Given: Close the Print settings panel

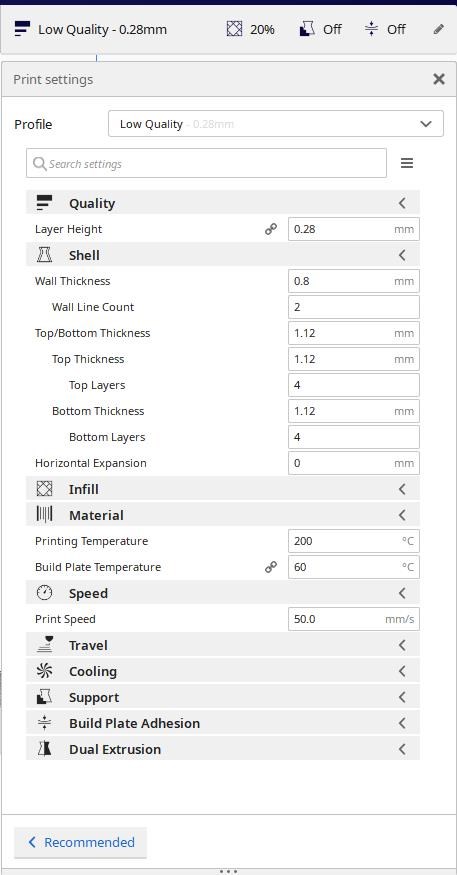Looking at the screenshot, I should pyautogui.click(x=439, y=79).
